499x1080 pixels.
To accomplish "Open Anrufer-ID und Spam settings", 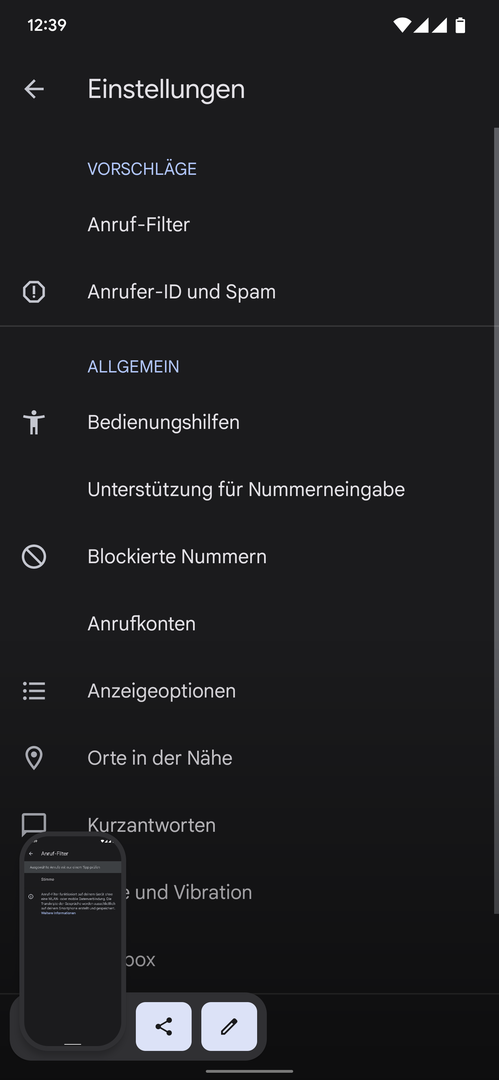I will 250,292.
